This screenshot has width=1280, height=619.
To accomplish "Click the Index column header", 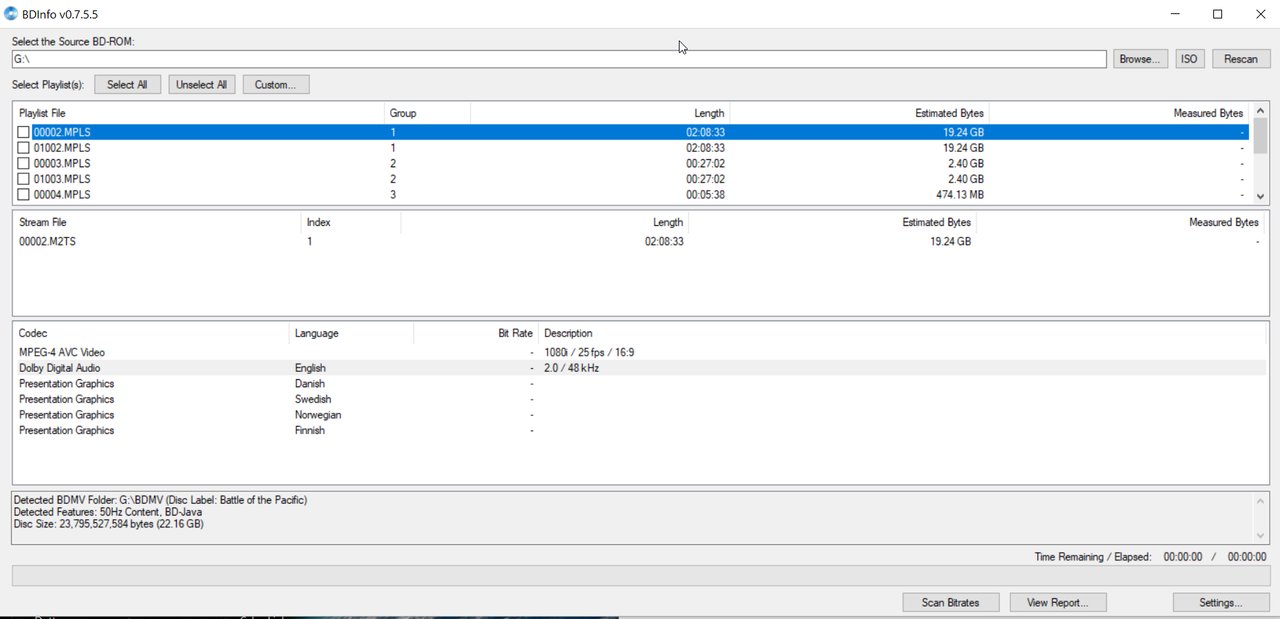I will tap(350, 222).
